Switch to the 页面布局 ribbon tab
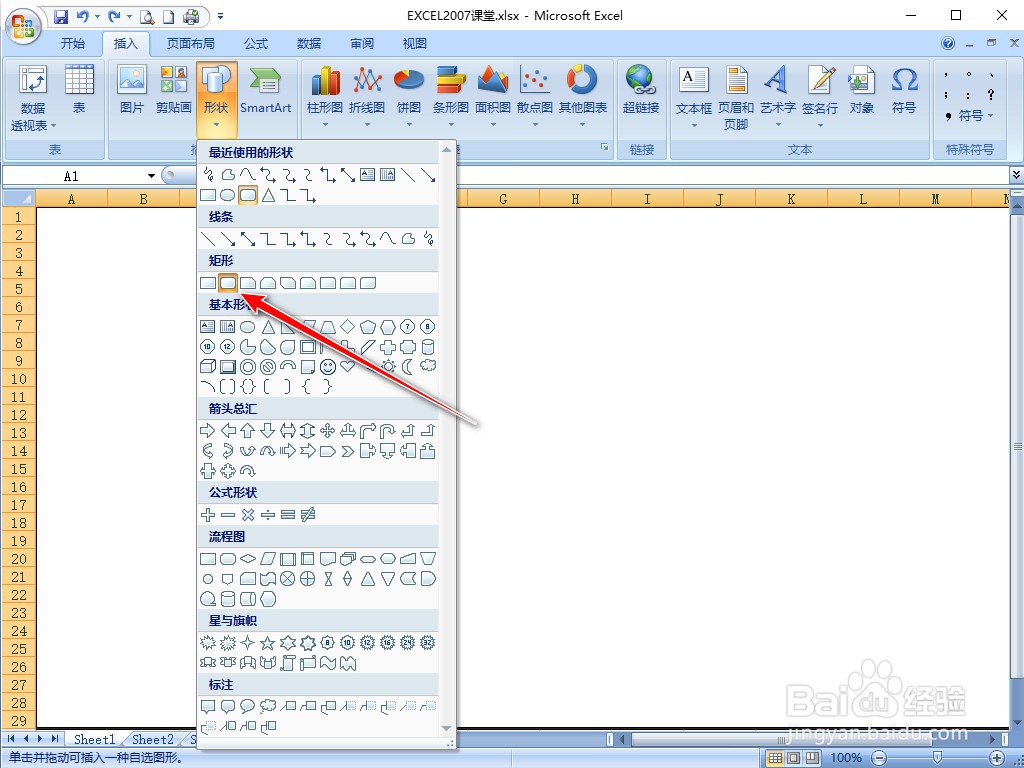This screenshot has width=1024, height=768. [190, 44]
